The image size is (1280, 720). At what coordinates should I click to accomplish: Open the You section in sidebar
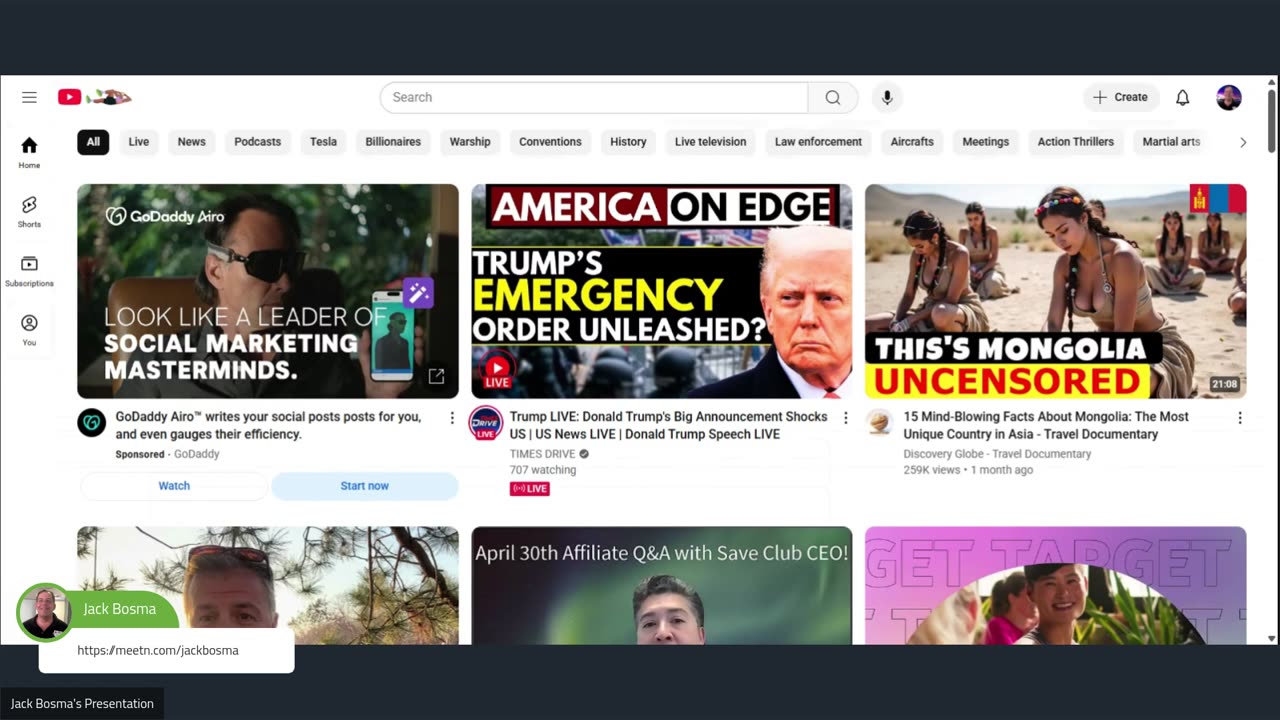[x=29, y=329]
